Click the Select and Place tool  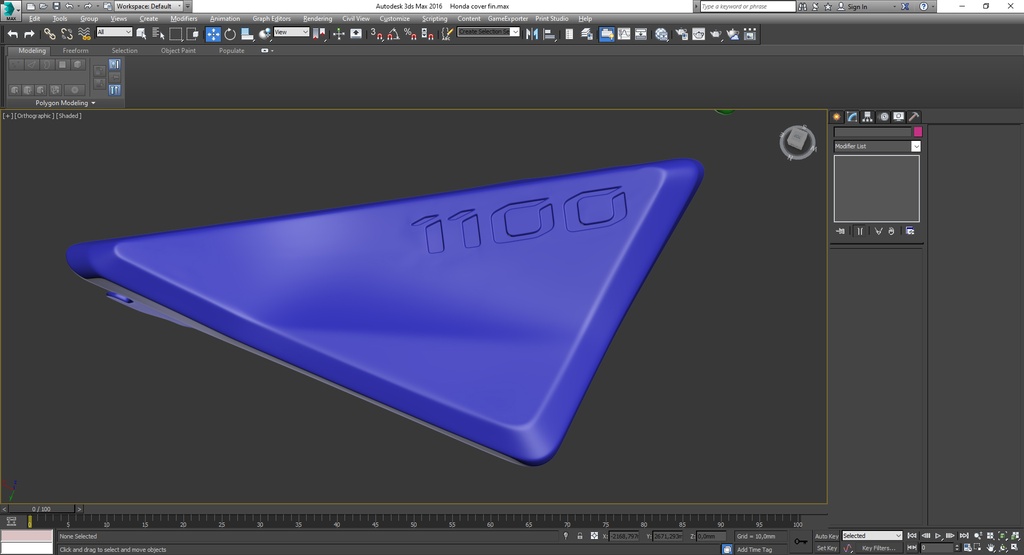coord(264,34)
